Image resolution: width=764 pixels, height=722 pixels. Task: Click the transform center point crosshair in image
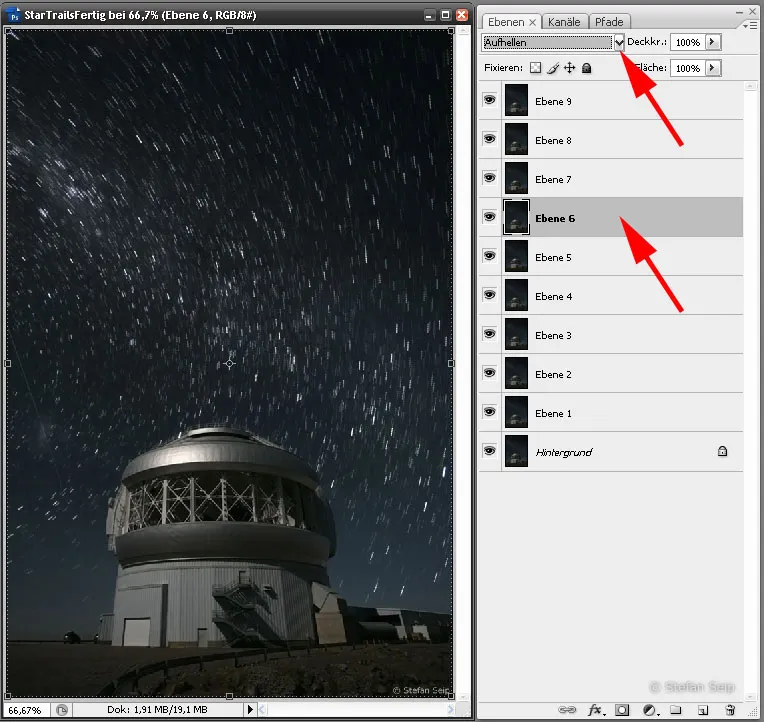click(x=229, y=363)
